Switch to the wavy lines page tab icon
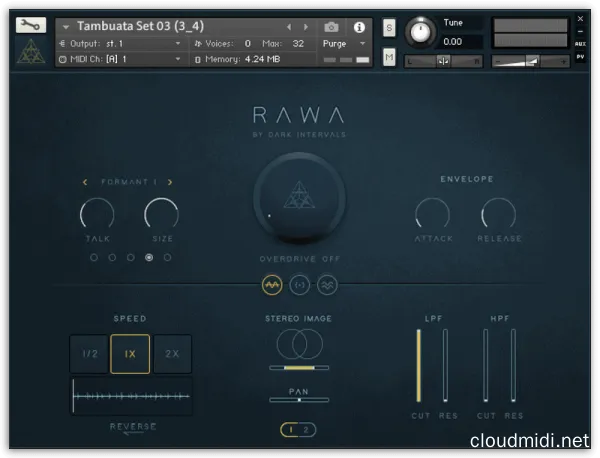 (327, 285)
